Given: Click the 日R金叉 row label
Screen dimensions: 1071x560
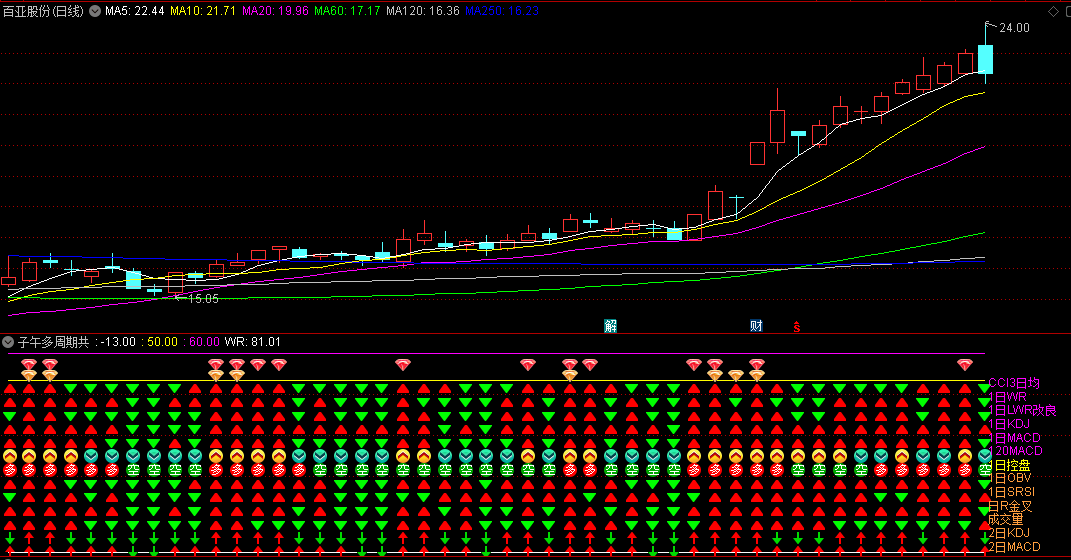Looking at the screenshot, I should (1010, 507).
